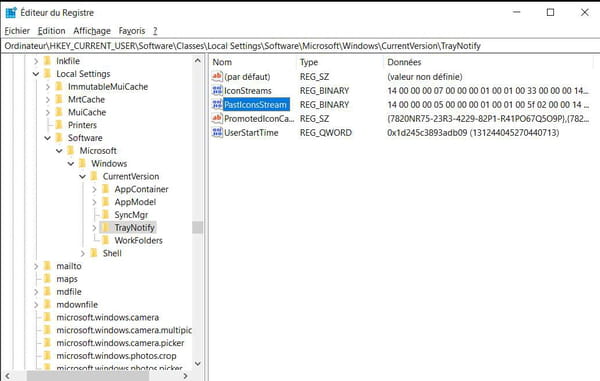Select the IconStreams value name
Screen dimensions: 600x381
tap(248, 91)
